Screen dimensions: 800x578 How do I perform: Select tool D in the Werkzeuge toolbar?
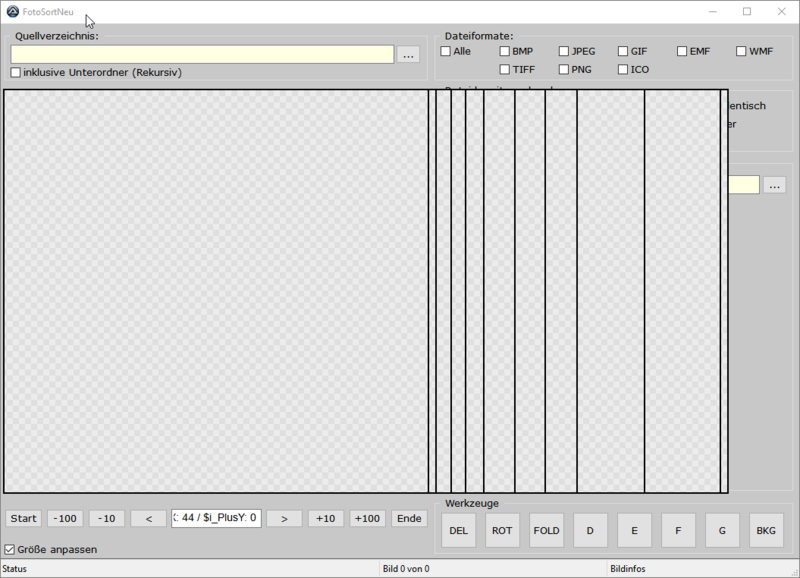(590, 530)
